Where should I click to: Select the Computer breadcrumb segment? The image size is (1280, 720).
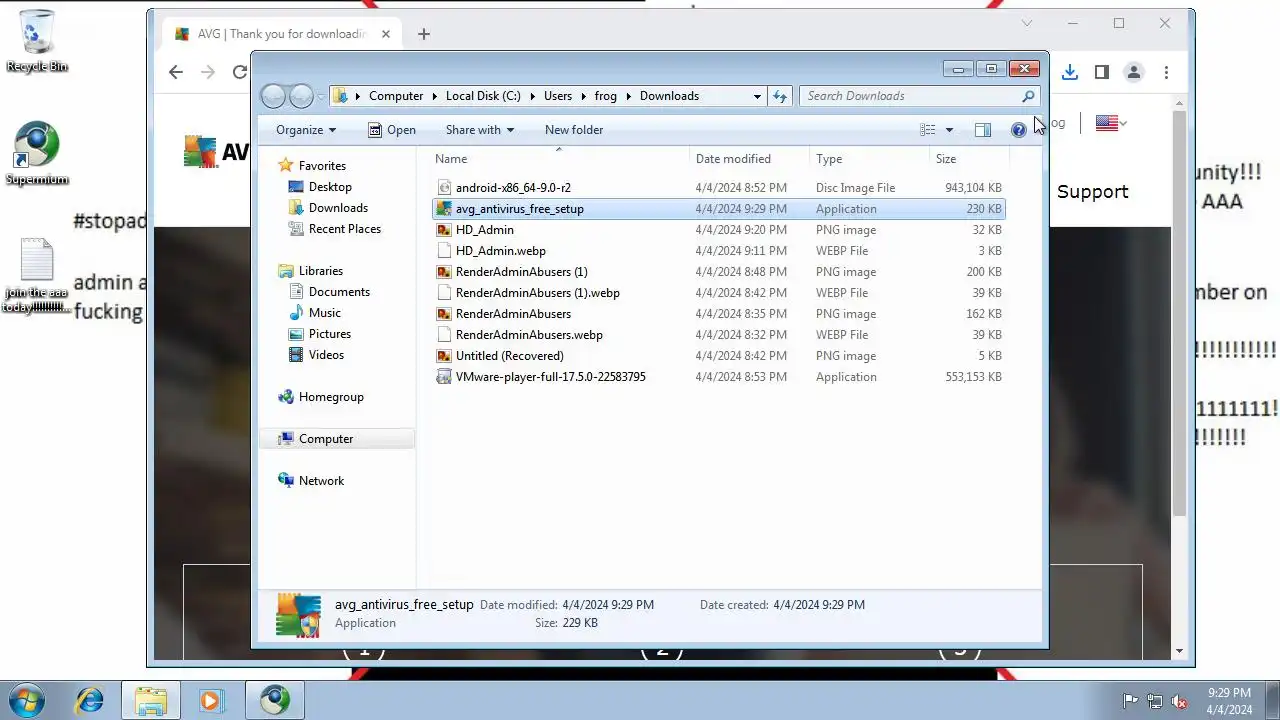(396, 96)
